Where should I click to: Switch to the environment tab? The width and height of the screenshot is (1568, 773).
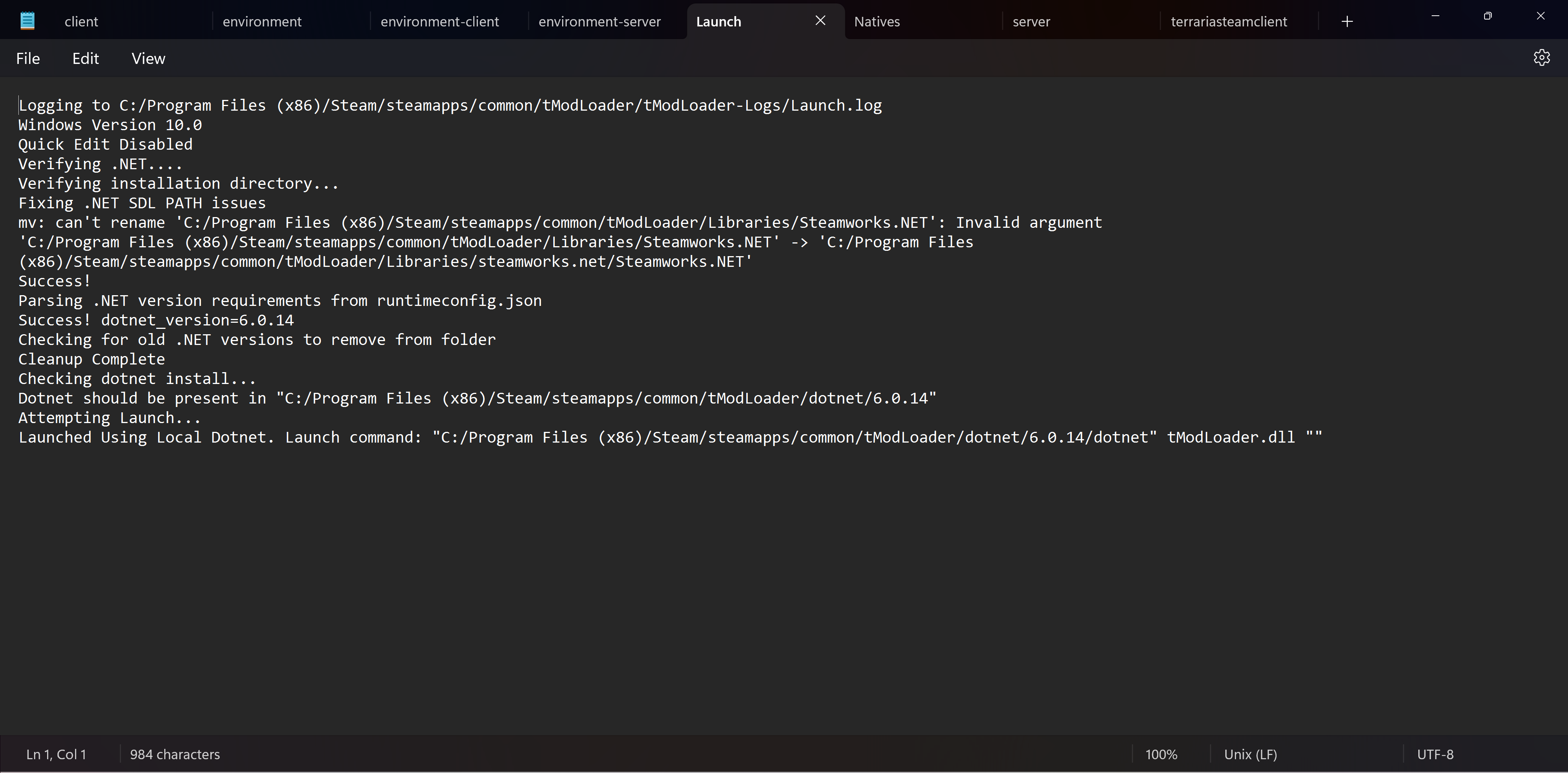[x=262, y=22]
